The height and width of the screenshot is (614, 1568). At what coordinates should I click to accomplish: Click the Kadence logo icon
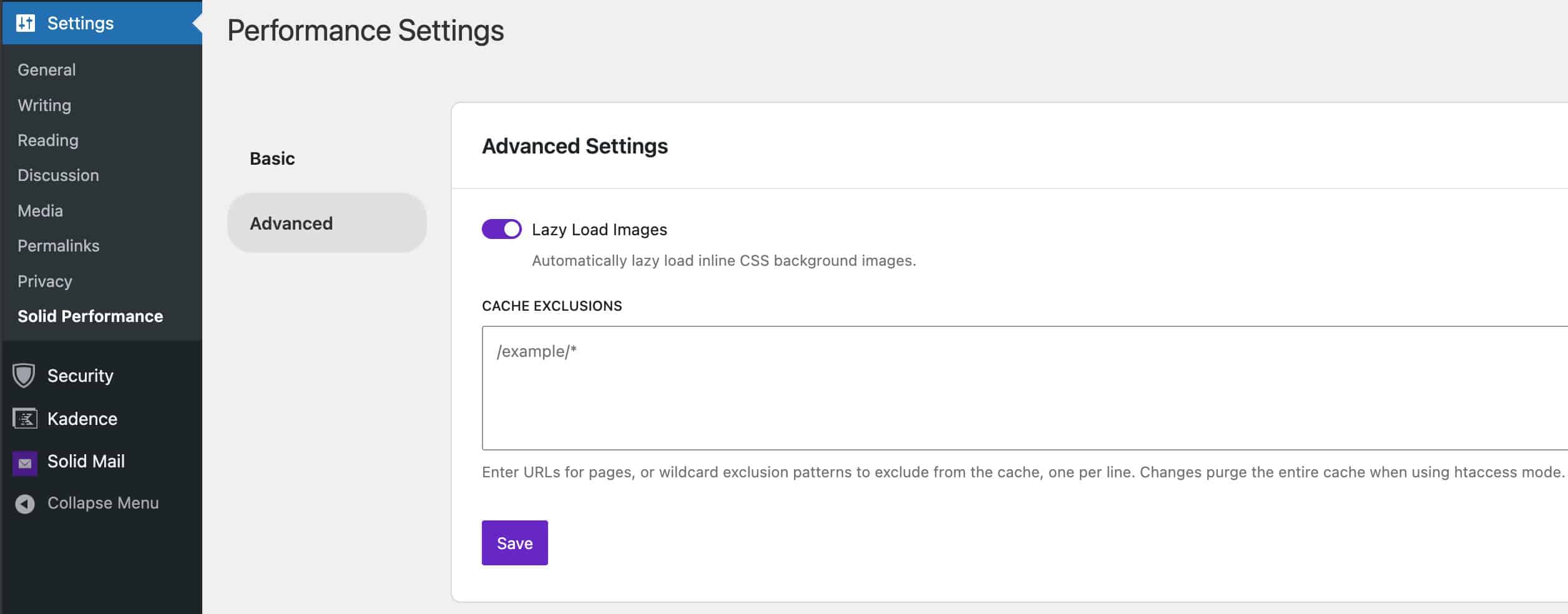point(25,419)
